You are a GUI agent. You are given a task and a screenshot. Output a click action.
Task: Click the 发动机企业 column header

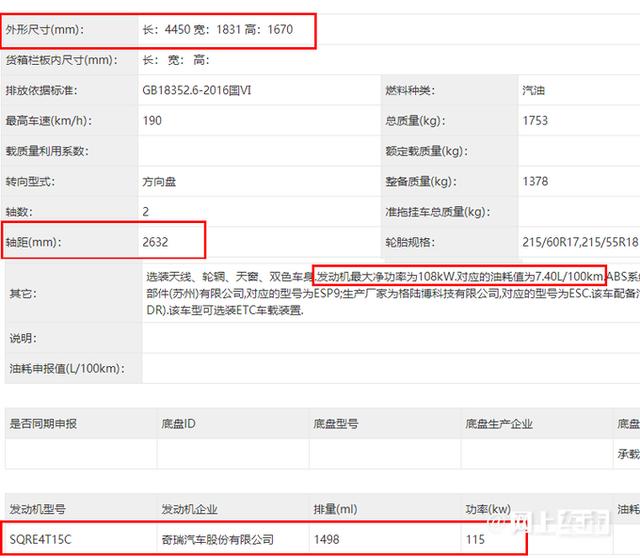tap(189, 509)
